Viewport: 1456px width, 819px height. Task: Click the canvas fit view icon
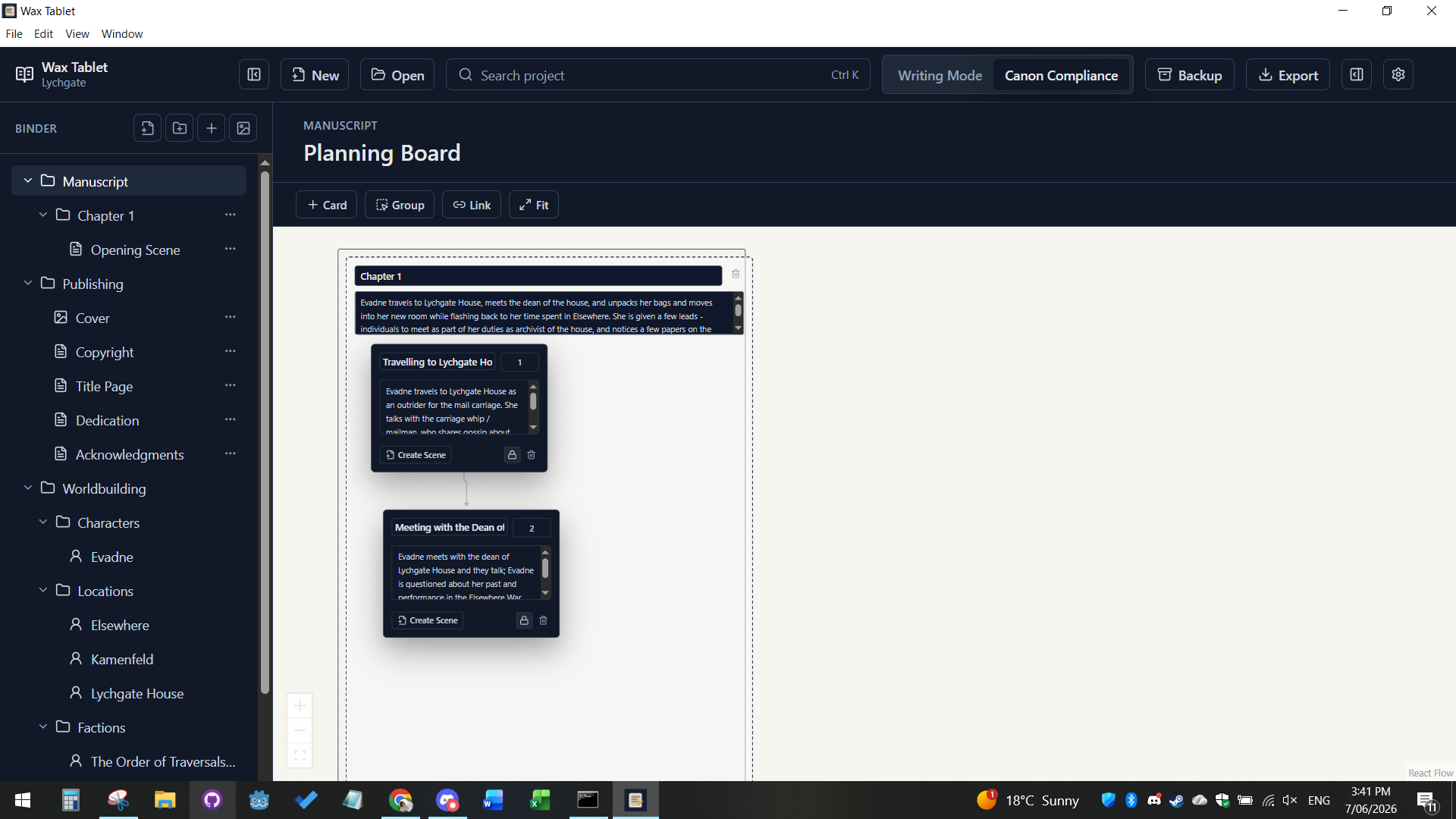coord(300,755)
